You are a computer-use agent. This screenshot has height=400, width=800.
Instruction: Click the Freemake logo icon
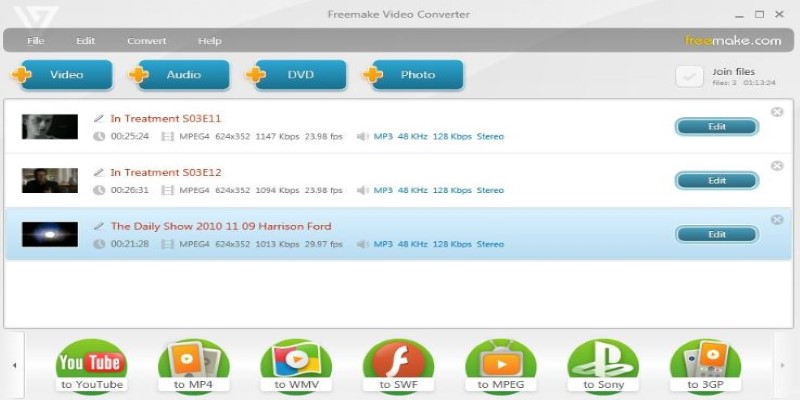[35, 17]
